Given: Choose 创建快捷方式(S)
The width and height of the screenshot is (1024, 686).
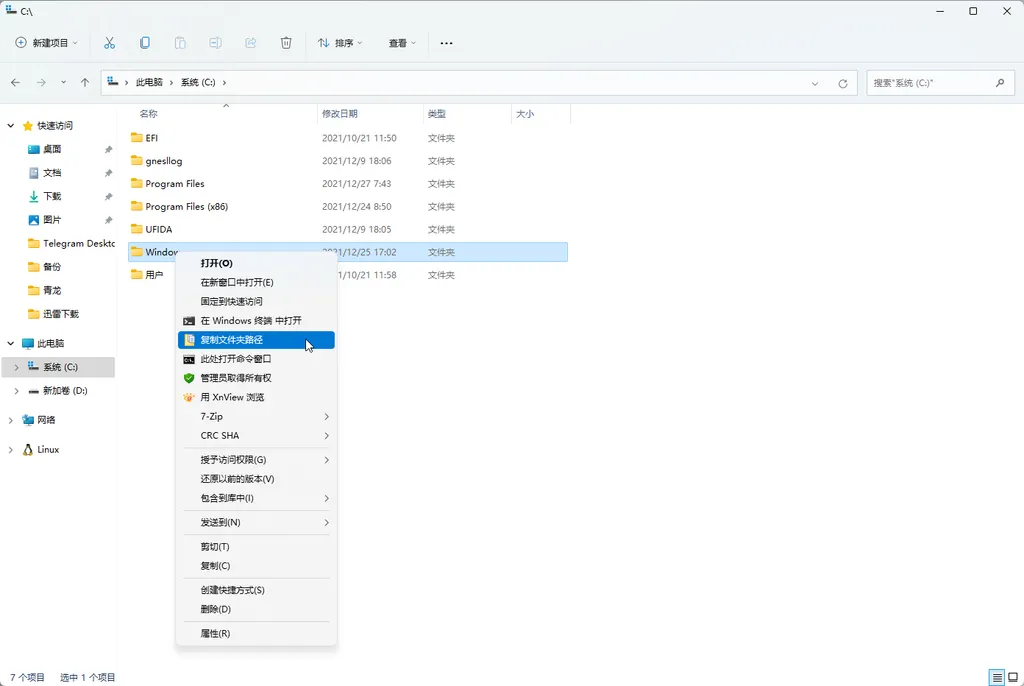Looking at the screenshot, I should coord(256,590).
